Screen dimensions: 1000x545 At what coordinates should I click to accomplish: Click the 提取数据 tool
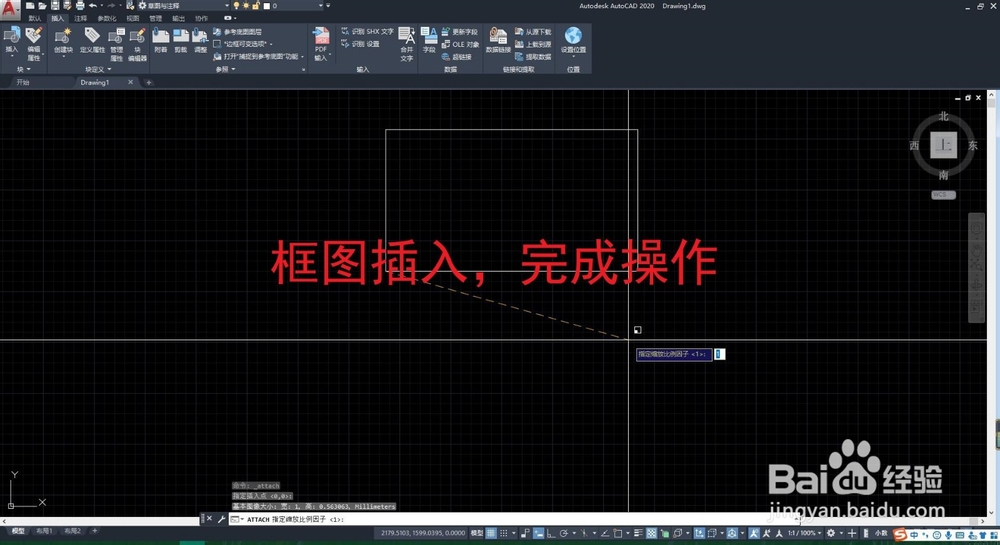click(x=533, y=57)
